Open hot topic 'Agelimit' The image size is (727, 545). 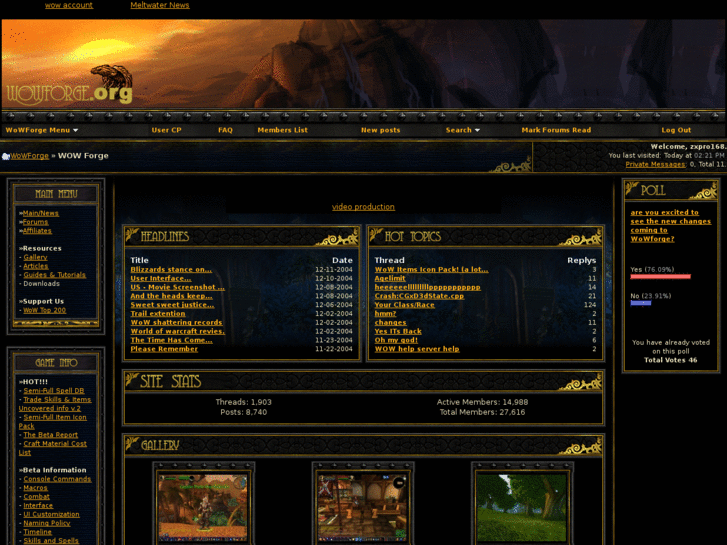tap(390, 278)
